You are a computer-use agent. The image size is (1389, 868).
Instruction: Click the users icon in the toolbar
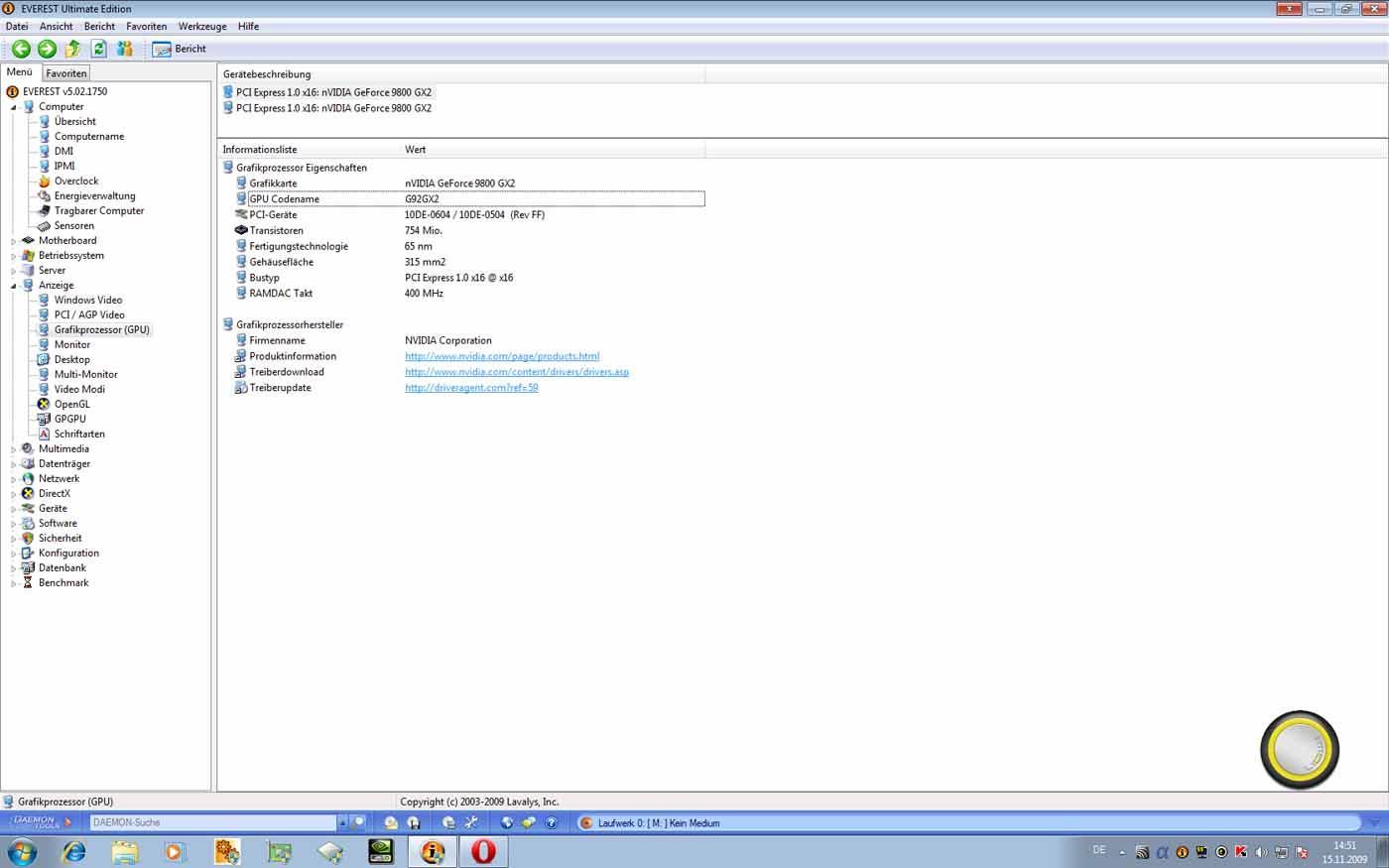124,49
